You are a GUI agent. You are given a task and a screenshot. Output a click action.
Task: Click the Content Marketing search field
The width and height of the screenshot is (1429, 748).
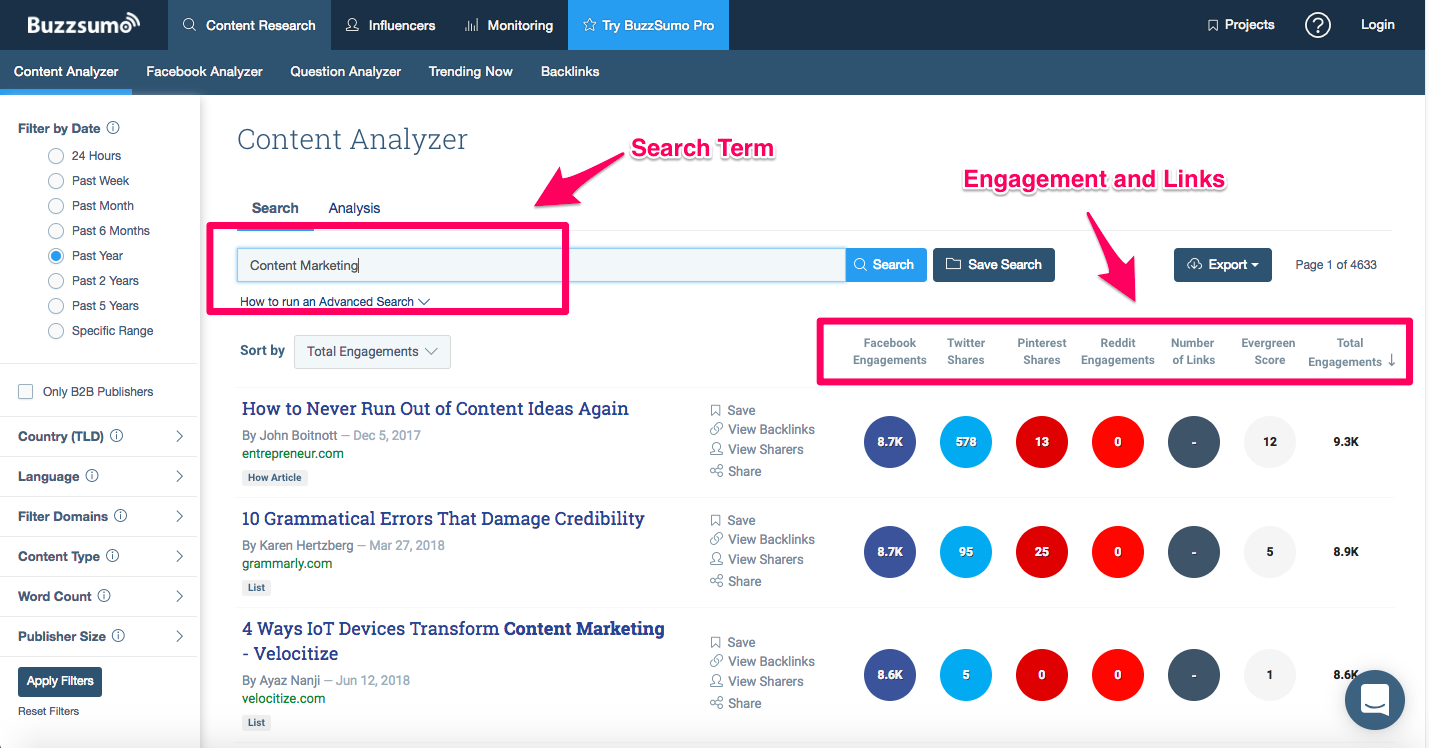(x=541, y=265)
